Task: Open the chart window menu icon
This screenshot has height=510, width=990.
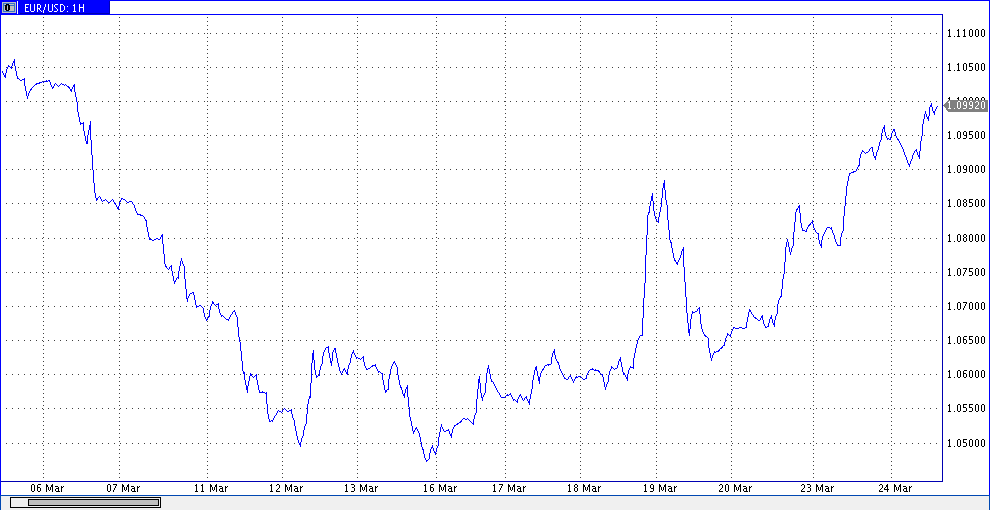Action: pyautogui.click(x=9, y=8)
